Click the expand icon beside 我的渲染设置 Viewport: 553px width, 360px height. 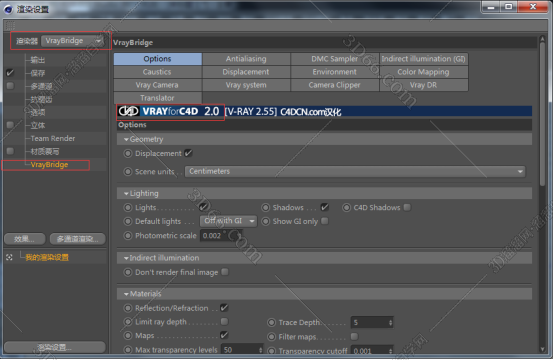click(9, 257)
